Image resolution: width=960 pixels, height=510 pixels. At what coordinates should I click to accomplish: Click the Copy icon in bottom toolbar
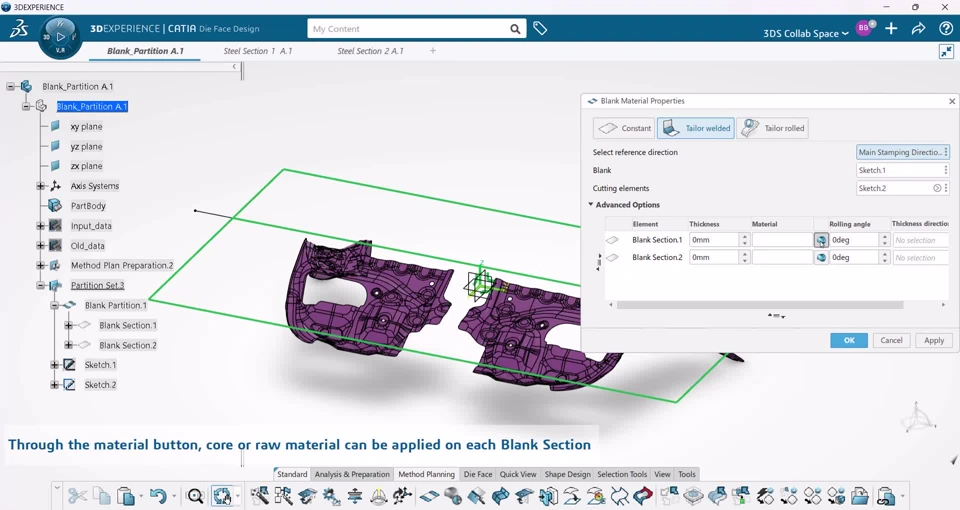[x=101, y=495]
